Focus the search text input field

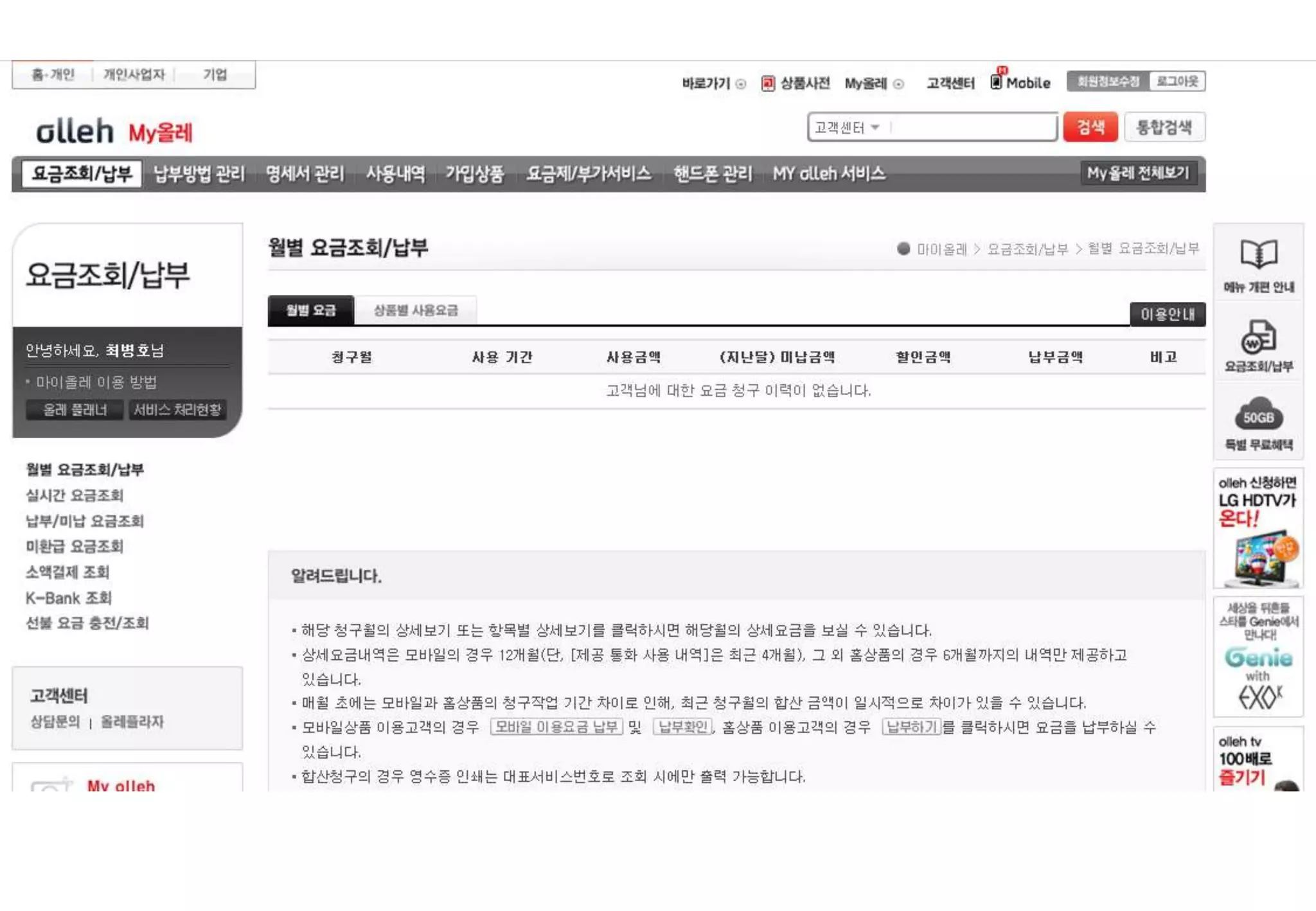(x=974, y=127)
